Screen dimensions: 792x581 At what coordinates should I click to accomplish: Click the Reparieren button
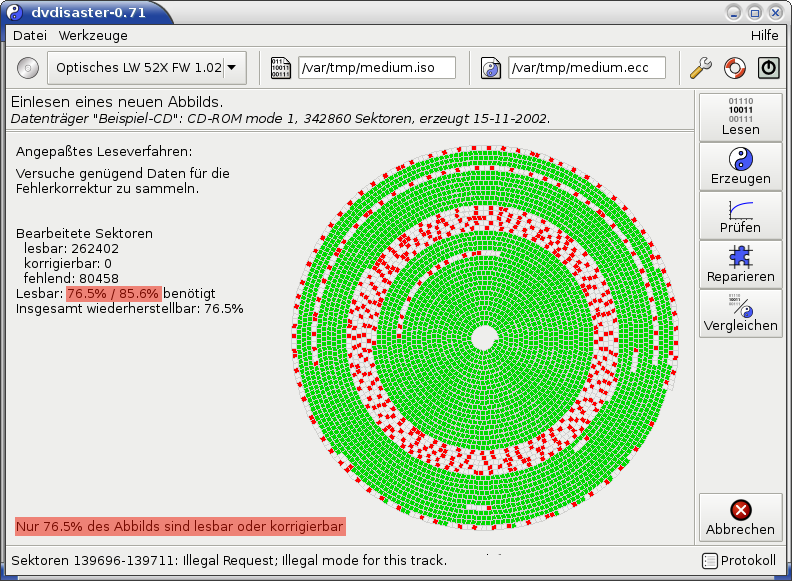tap(740, 264)
